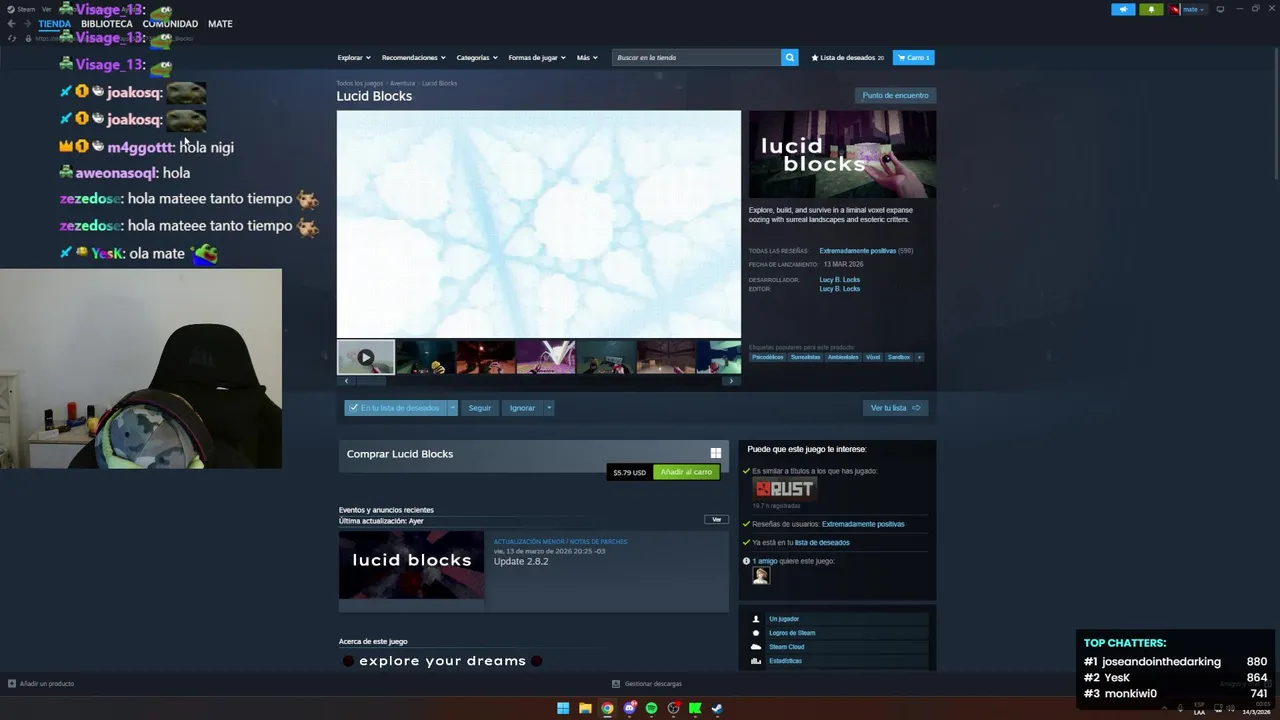Switch to the COMUNIDAD tab

click(170, 24)
